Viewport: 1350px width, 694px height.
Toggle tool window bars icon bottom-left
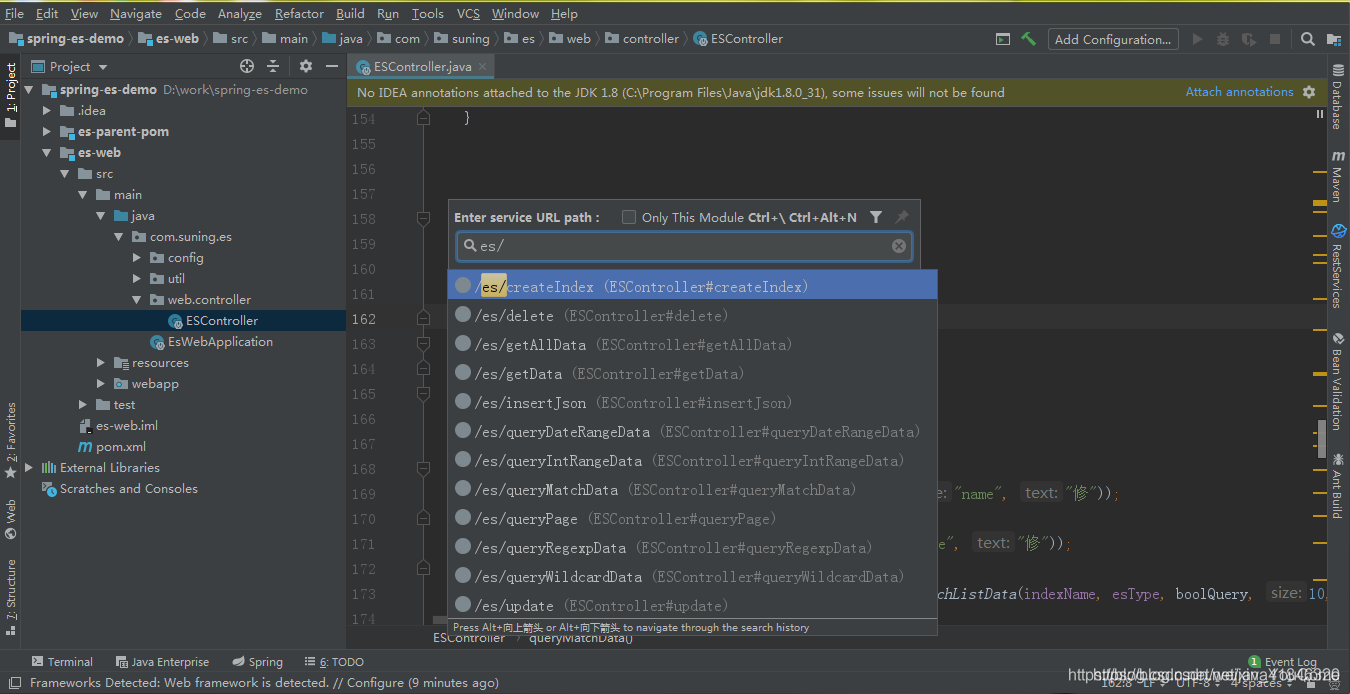point(14,683)
